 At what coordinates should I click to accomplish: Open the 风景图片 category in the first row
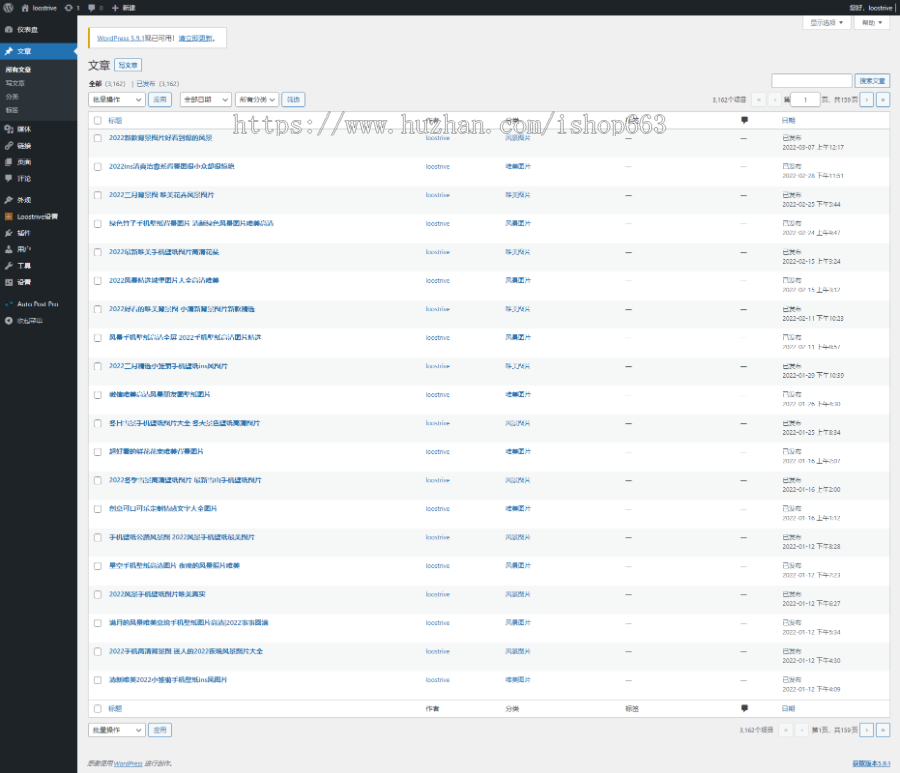(x=518, y=138)
